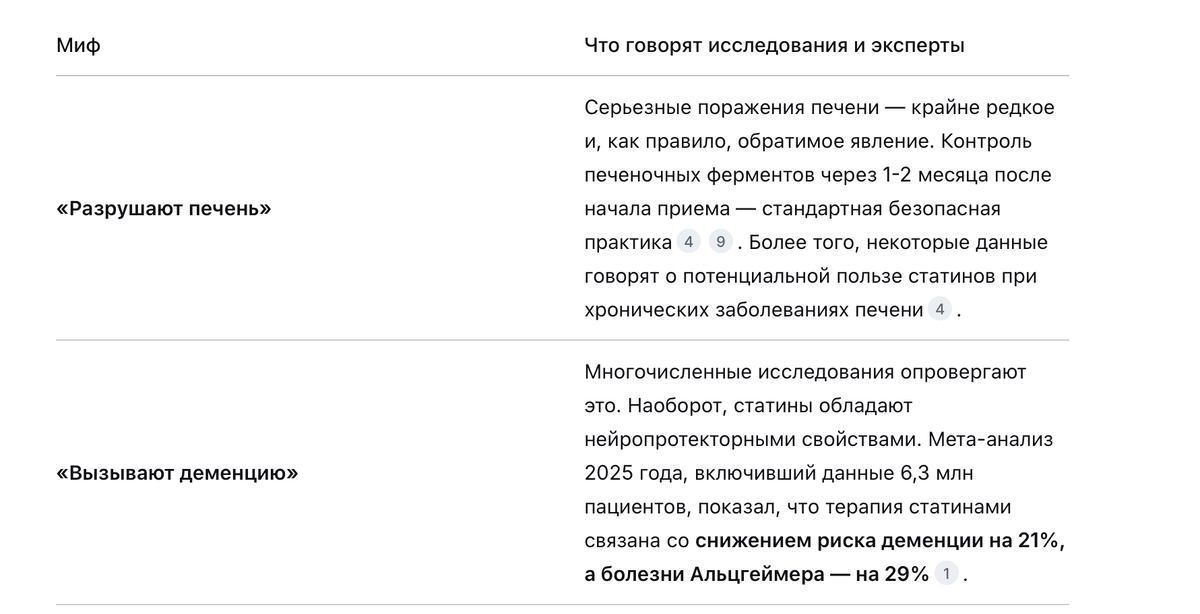The height and width of the screenshot is (614, 1200).
Task: Click citation 4 following "заболеваниях печени"
Action: pos(939,310)
